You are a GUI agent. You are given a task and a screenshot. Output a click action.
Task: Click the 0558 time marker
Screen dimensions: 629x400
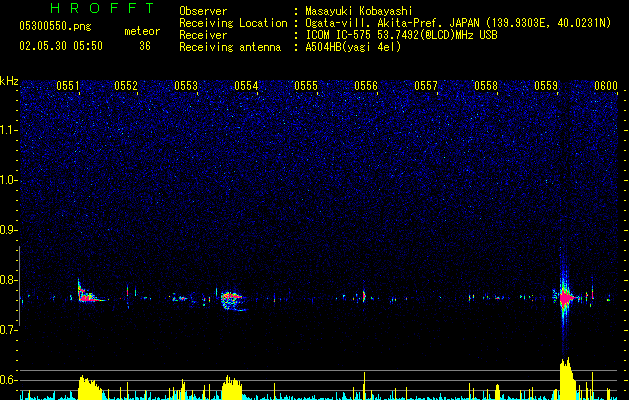coord(486,86)
